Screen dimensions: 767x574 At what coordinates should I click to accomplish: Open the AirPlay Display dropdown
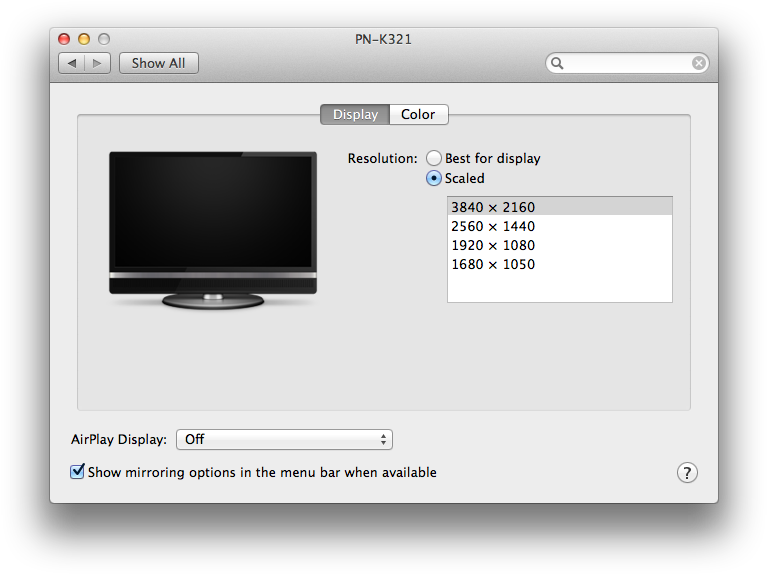(x=284, y=439)
